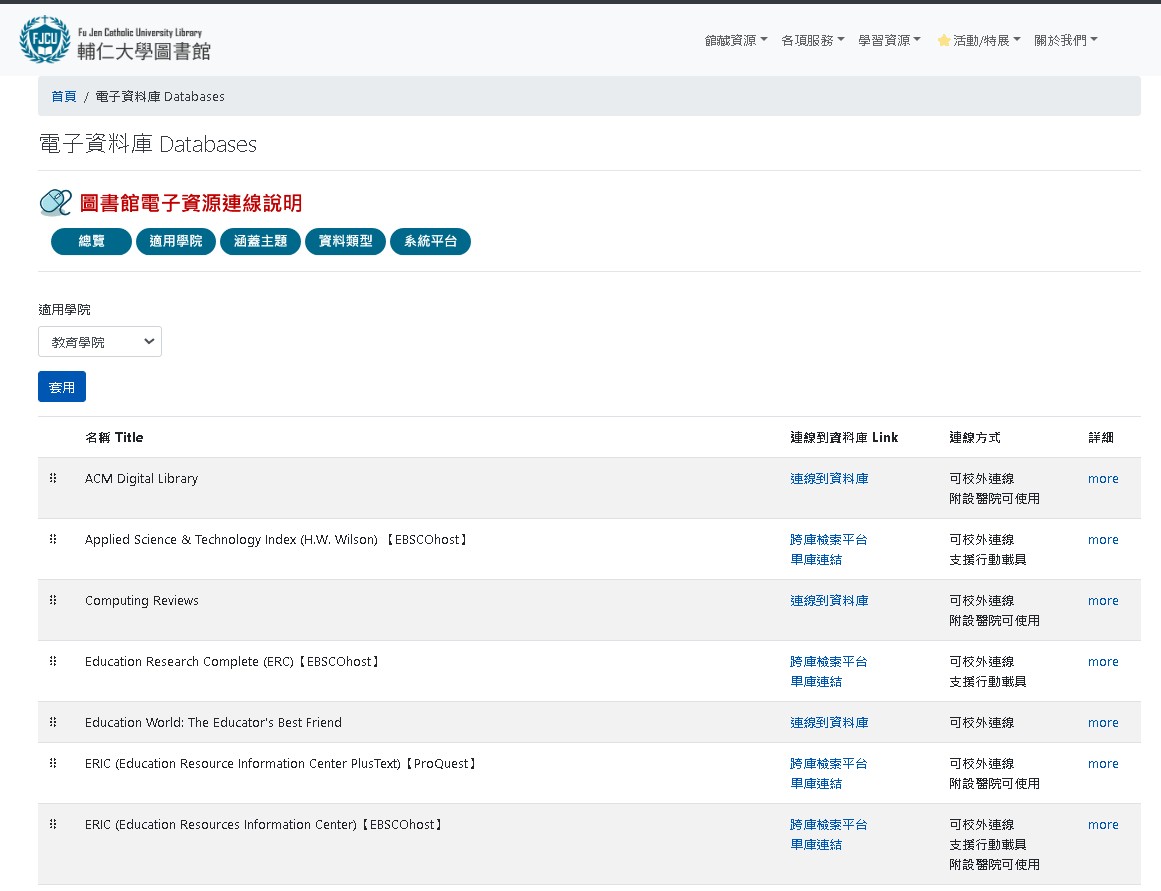
Task: Click more for ERIC EBSCOhost row
Action: pos(1103,824)
